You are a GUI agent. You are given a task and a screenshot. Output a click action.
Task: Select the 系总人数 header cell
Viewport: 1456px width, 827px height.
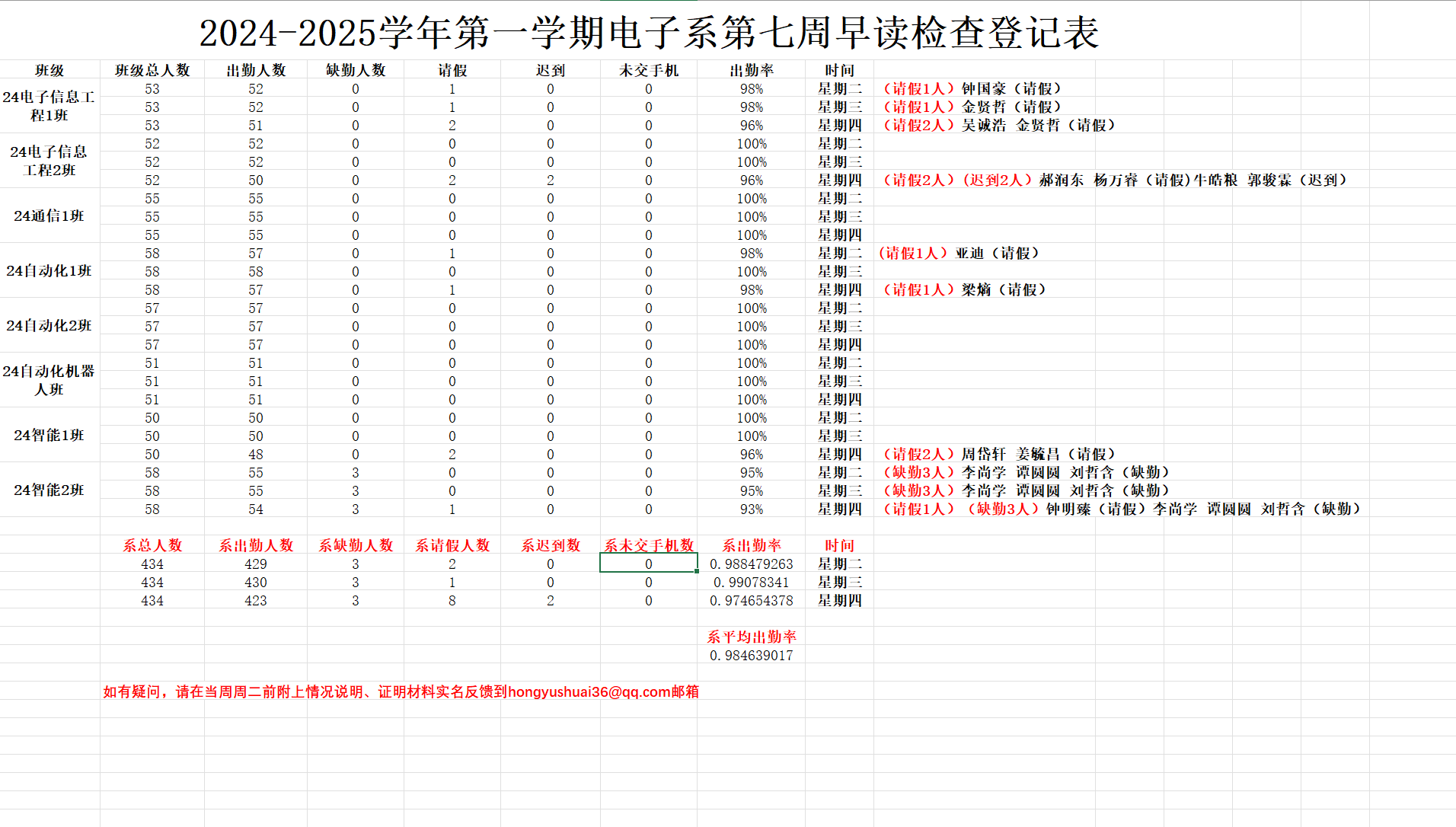152,545
